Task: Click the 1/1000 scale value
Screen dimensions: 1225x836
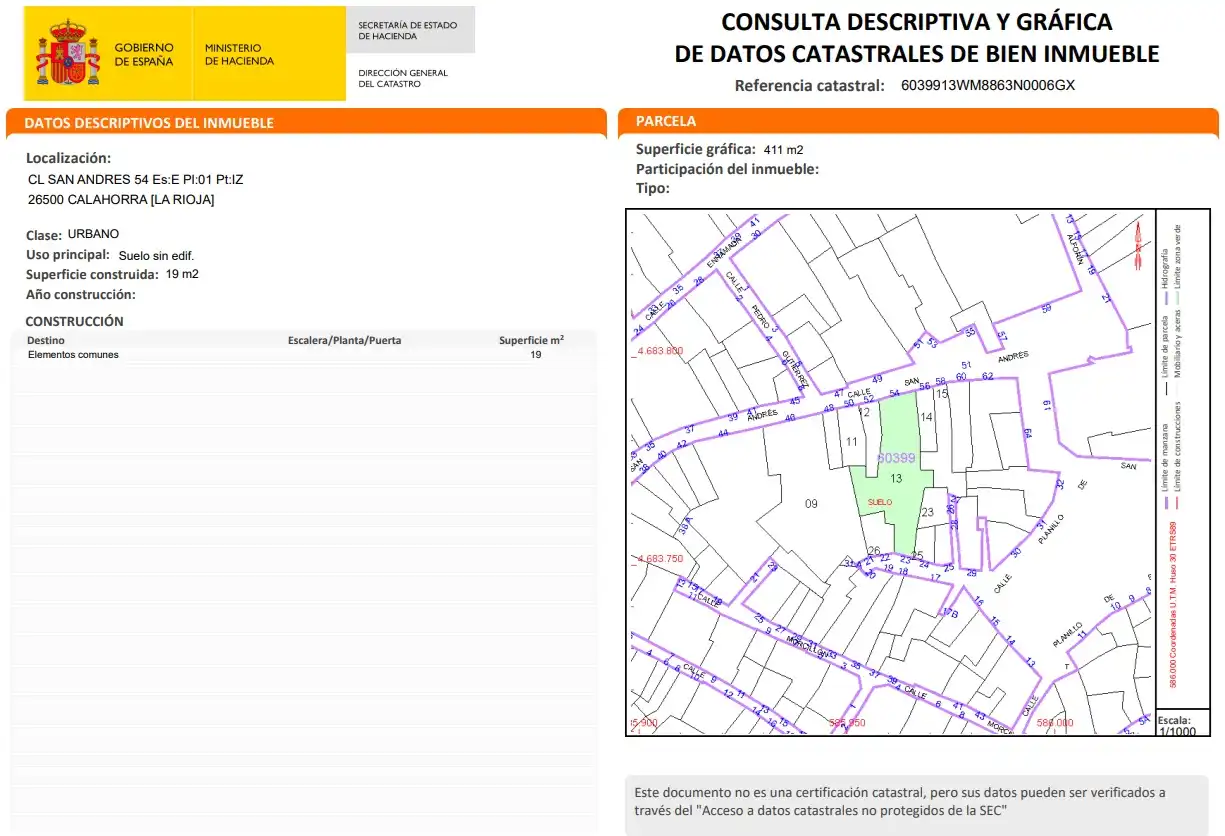Action: [1176, 731]
